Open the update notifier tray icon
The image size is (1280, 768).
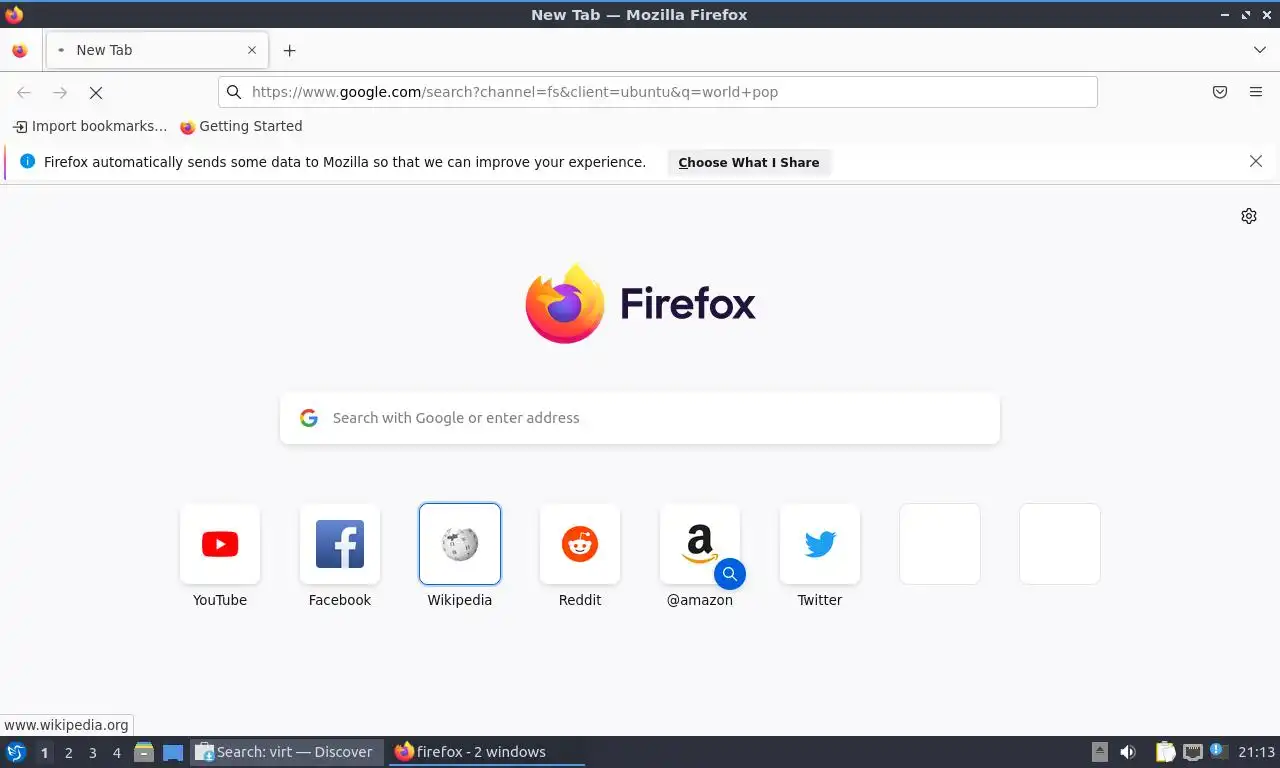point(1219,750)
